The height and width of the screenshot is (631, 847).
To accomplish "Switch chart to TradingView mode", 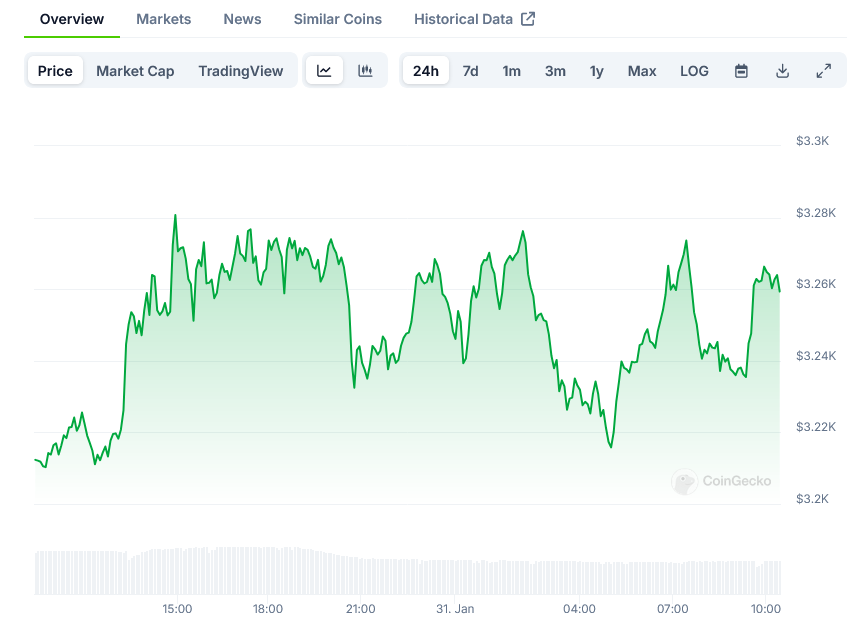I will coord(240,71).
